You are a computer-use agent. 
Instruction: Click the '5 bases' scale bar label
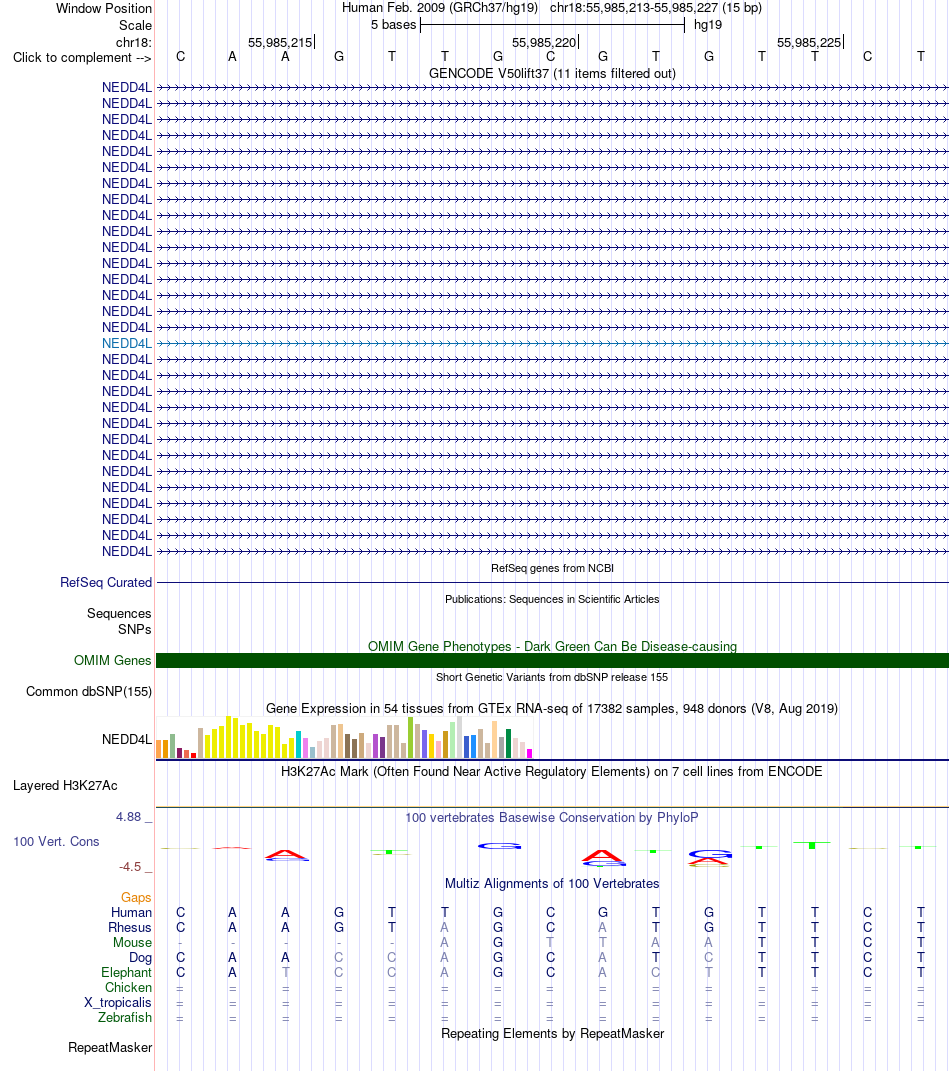coord(393,25)
